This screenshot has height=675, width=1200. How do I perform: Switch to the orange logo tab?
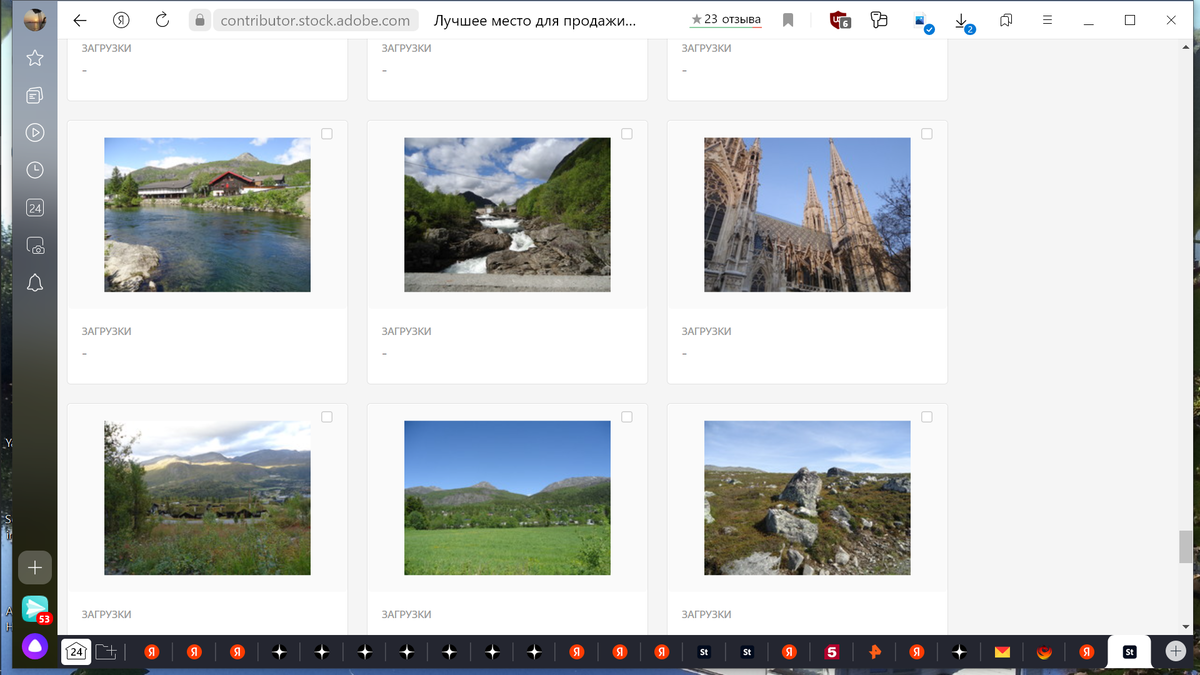pos(874,652)
